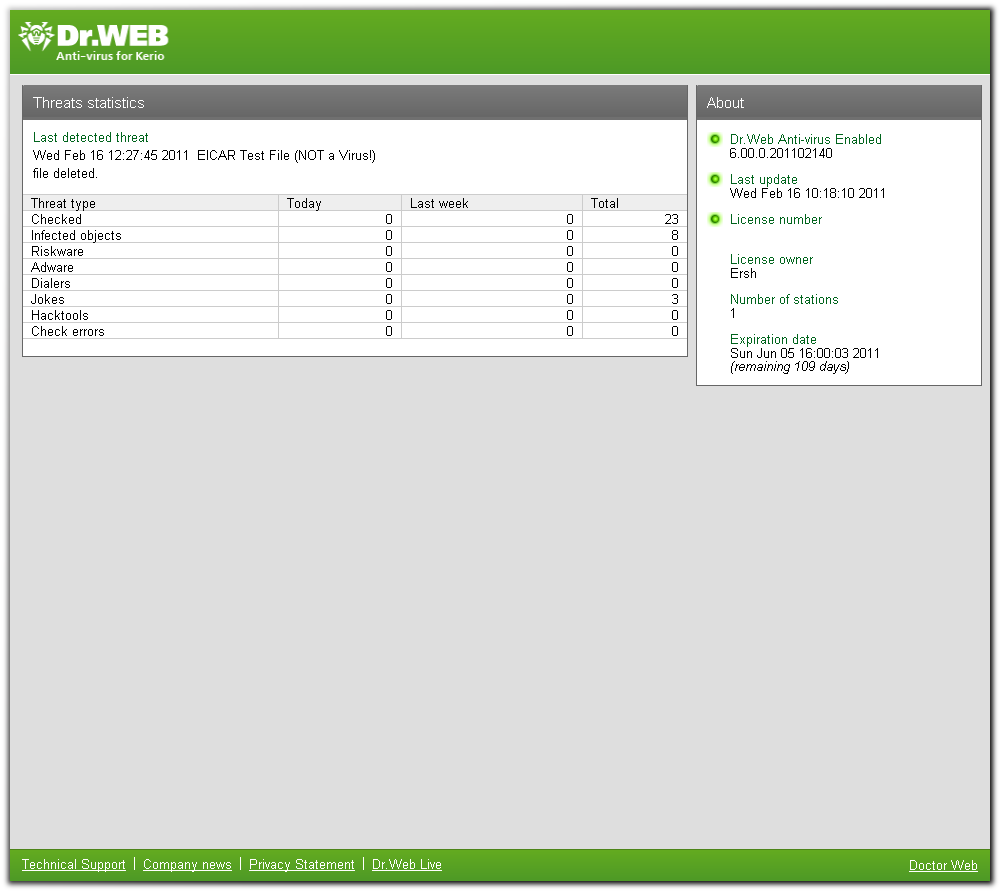1000x891 pixels.
Task: Click the Dr.Web Anti-virus Enabled label
Action: coord(805,139)
